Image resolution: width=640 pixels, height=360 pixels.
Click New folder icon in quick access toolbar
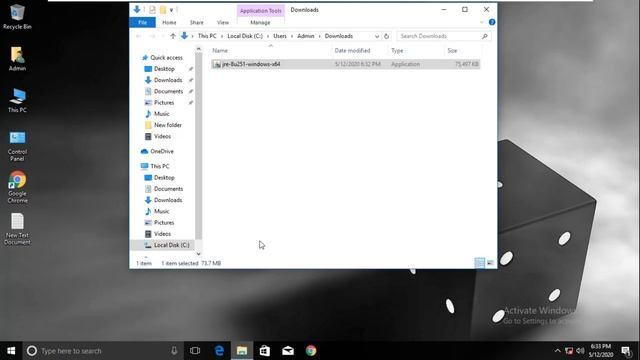point(162,10)
